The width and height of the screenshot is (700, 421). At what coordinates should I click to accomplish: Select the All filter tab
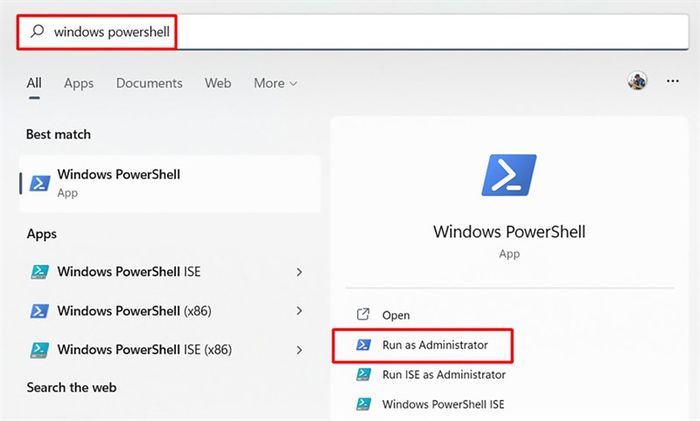tap(34, 83)
